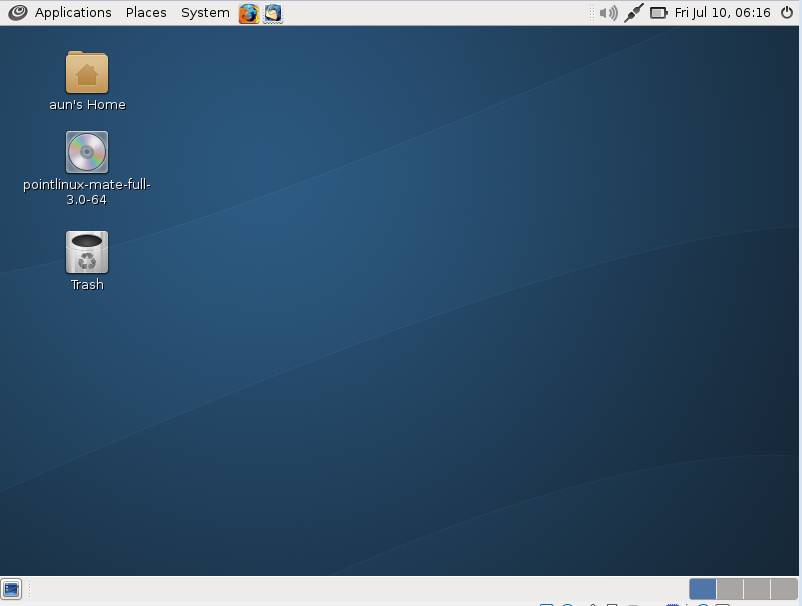
Task: Check the battery status icon
Action: click(x=658, y=13)
